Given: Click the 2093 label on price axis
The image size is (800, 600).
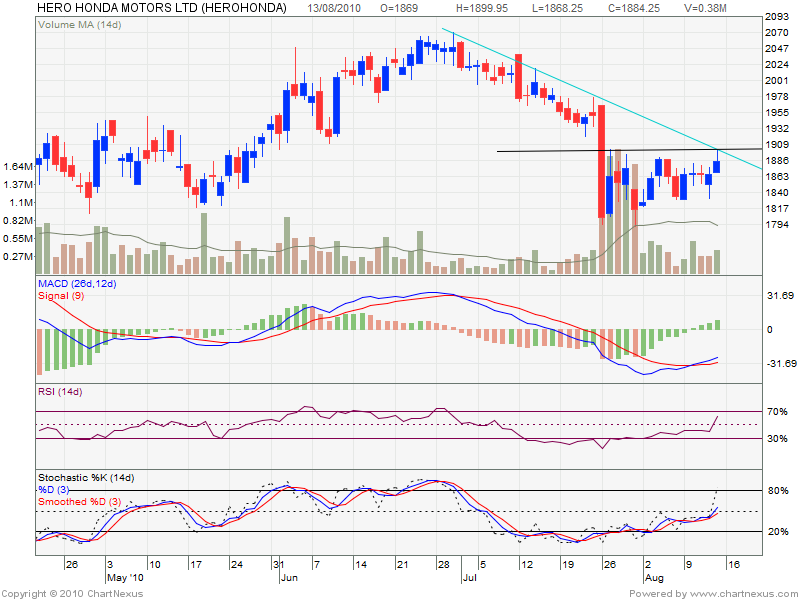Looking at the screenshot, I should (777, 18).
